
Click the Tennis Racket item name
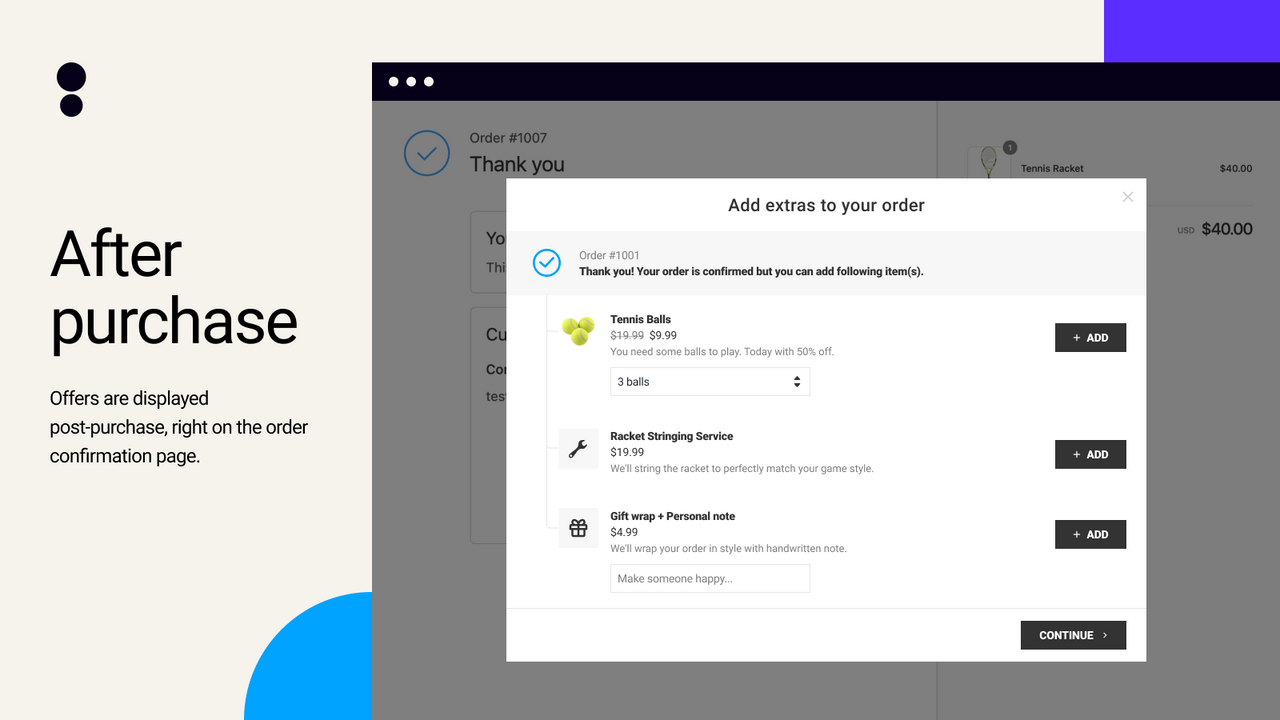(x=1052, y=169)
